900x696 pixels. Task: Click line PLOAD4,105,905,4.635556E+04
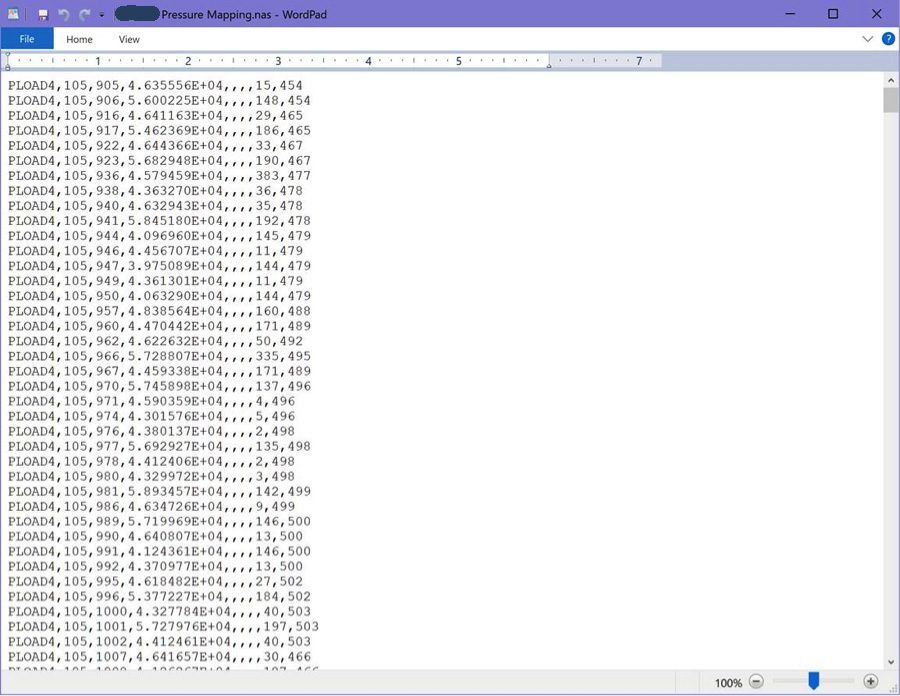click(155, 85)
